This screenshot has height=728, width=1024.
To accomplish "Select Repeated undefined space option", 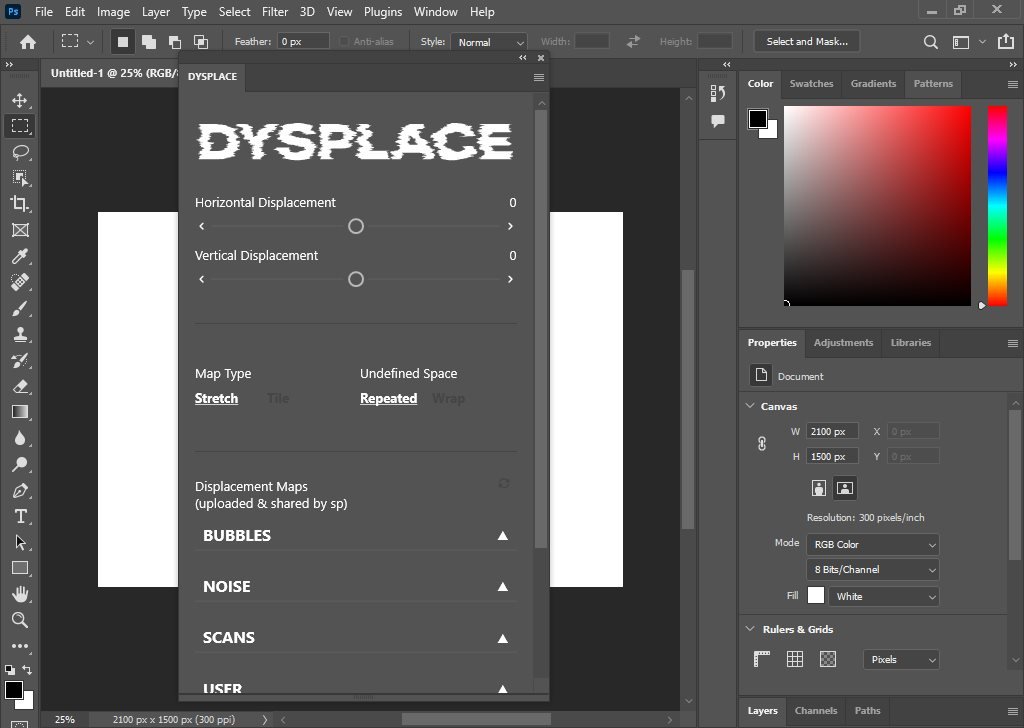I will click(x=389, y=398).
